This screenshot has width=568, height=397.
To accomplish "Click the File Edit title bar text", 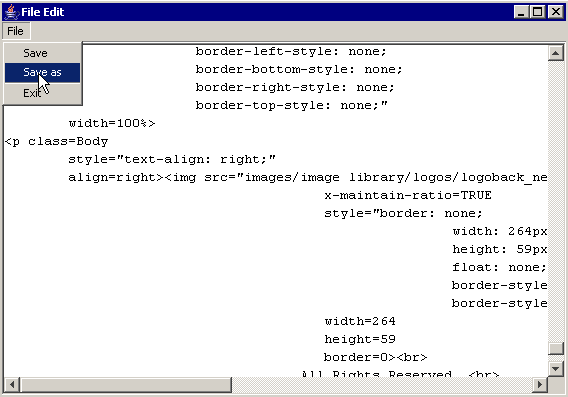I will point(42,12).
